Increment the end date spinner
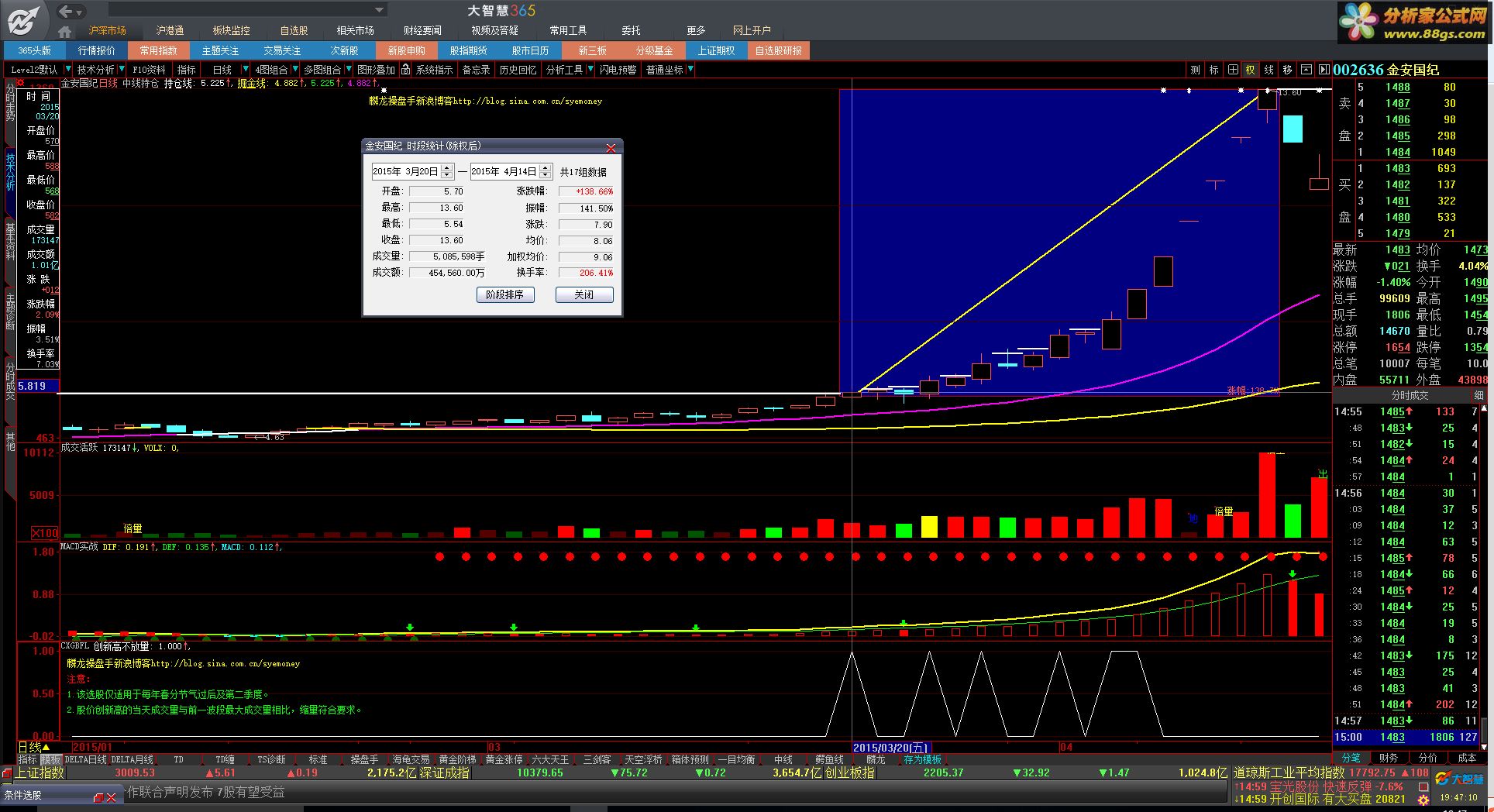This screenshot has height=812, width=1494. 546,168
